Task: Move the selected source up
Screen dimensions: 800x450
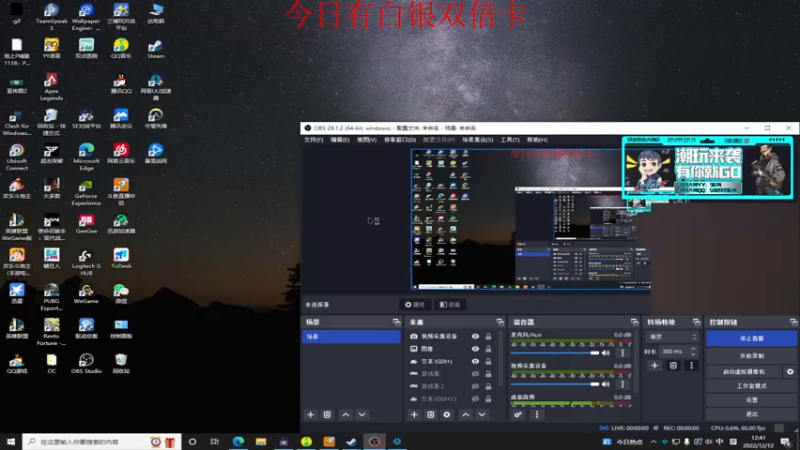Action: pos(465,415)
